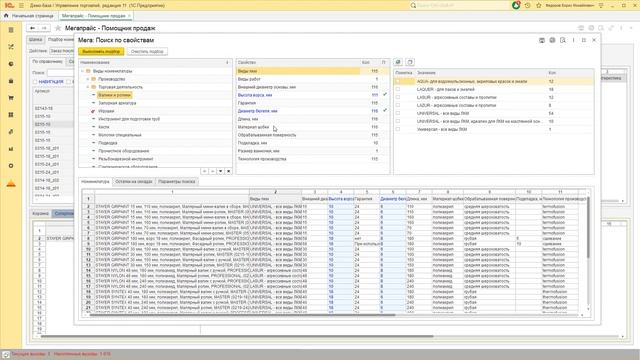Click the bar chart sidebar icon
Screen dimensions: 640x360
[x=11, y=149]
